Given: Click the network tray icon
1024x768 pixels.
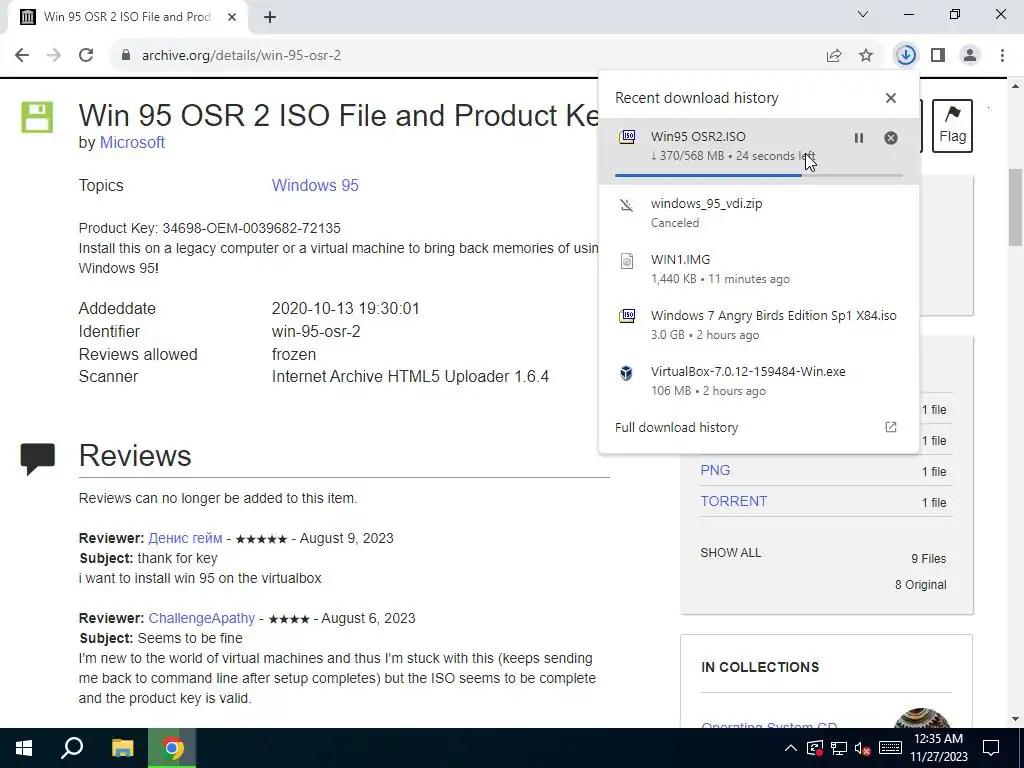Looking at the screenshot, I should point(839,748).
